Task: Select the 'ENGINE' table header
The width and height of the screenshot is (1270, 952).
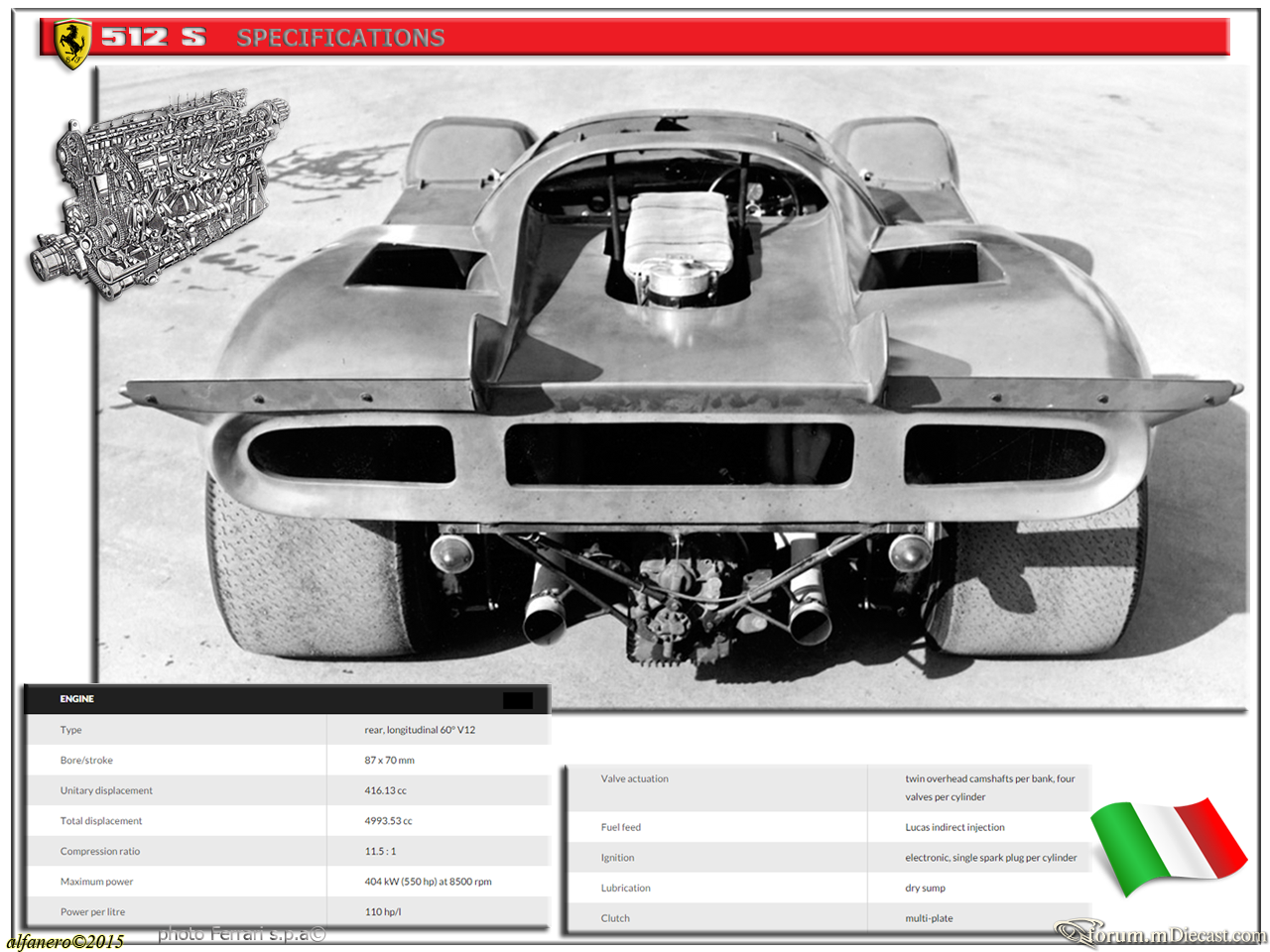Action: click(x=77, y=699)
